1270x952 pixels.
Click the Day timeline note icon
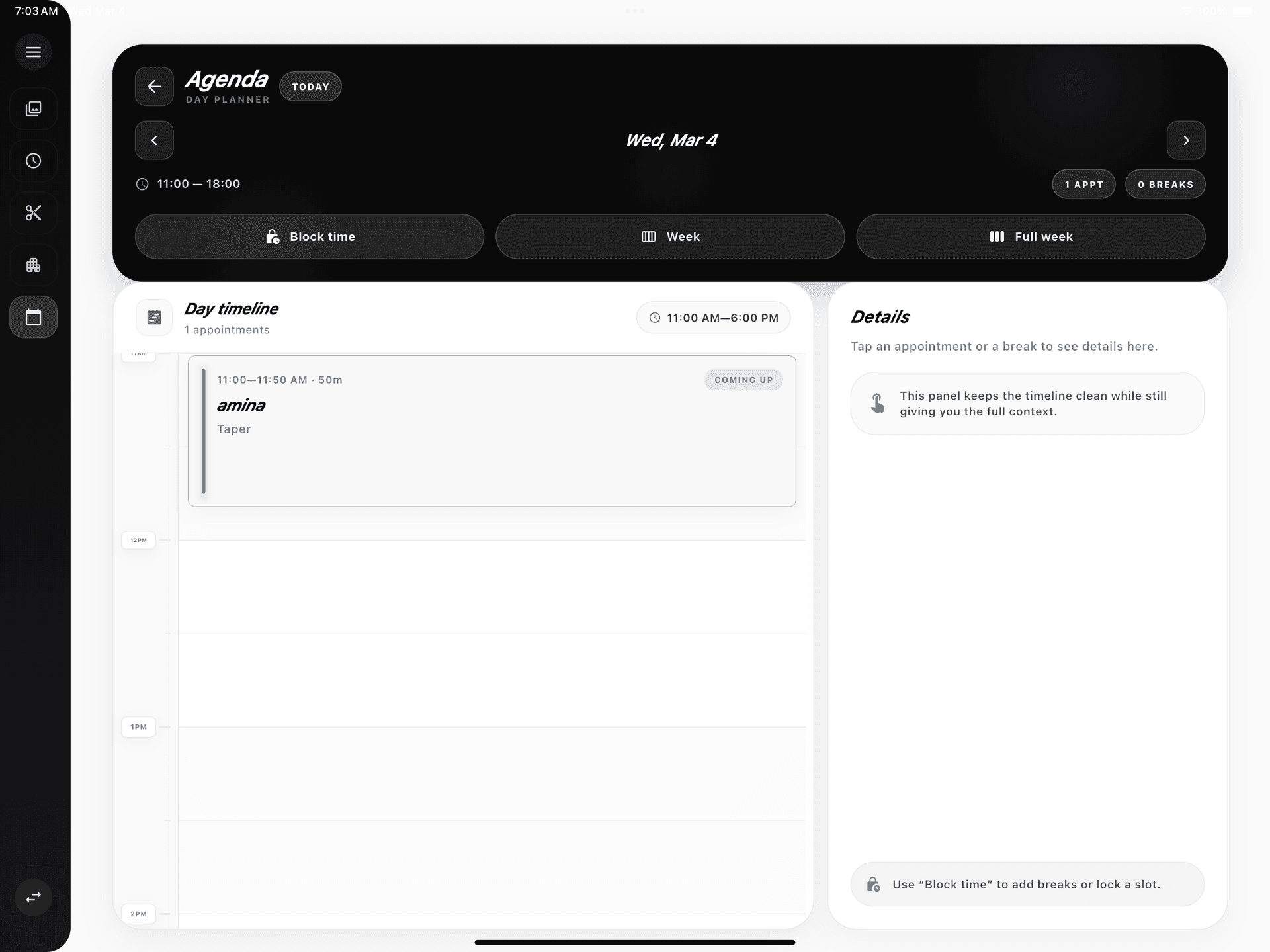(x=154, y=318)
